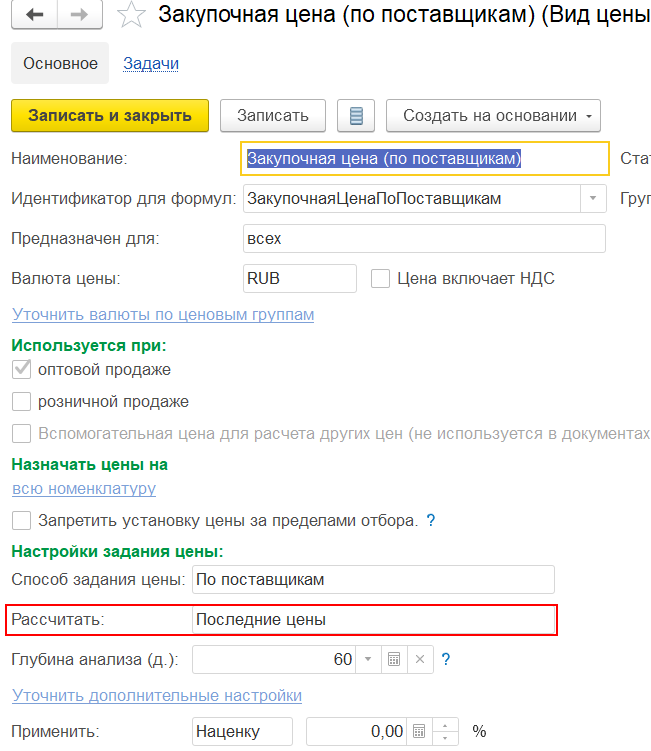This screenshot has width=651, height=751.
Task: Click the 'Рассчитать' field with 'Последние цены'
Action: (x=373, y=620)
